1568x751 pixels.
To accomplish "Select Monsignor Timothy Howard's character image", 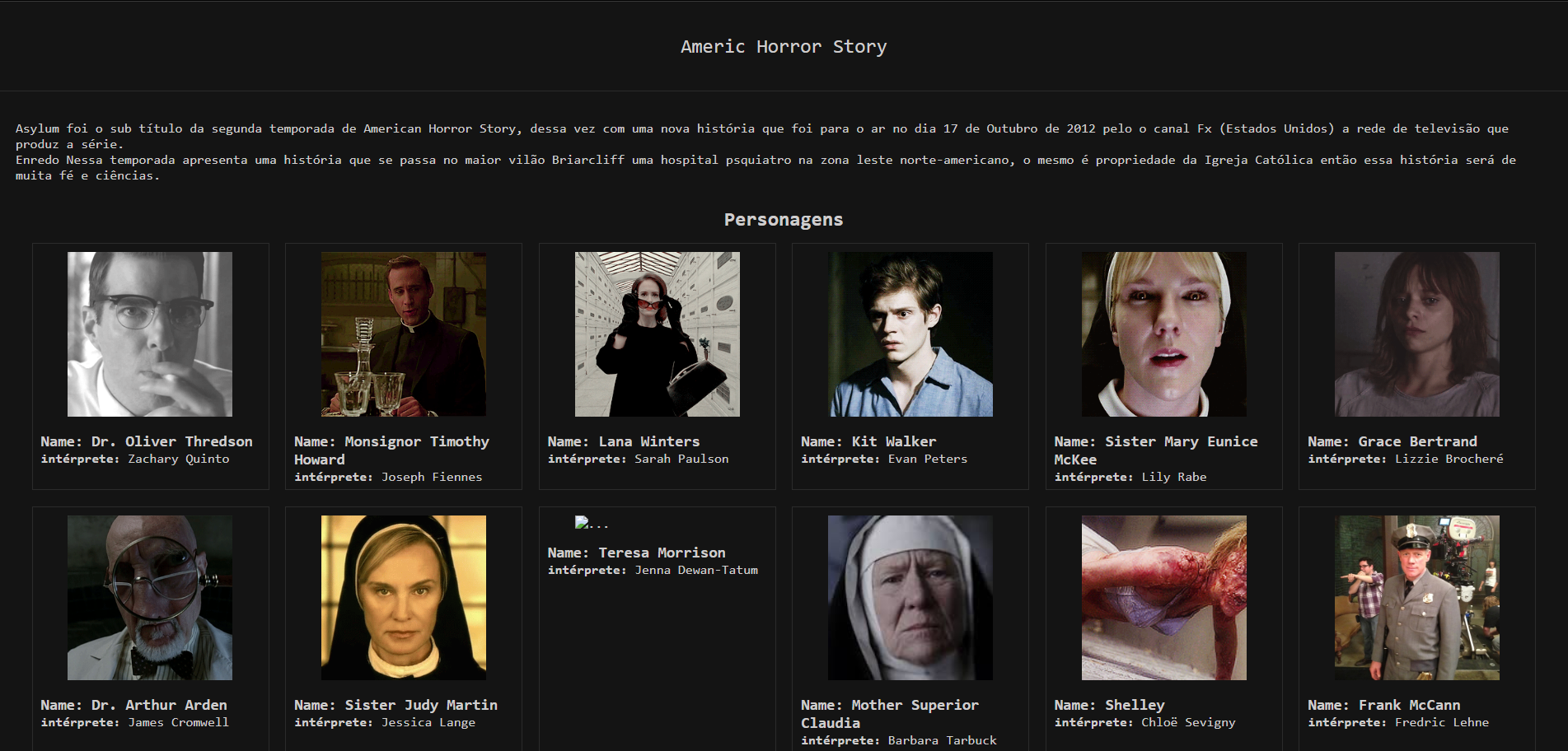I will 403,334.
